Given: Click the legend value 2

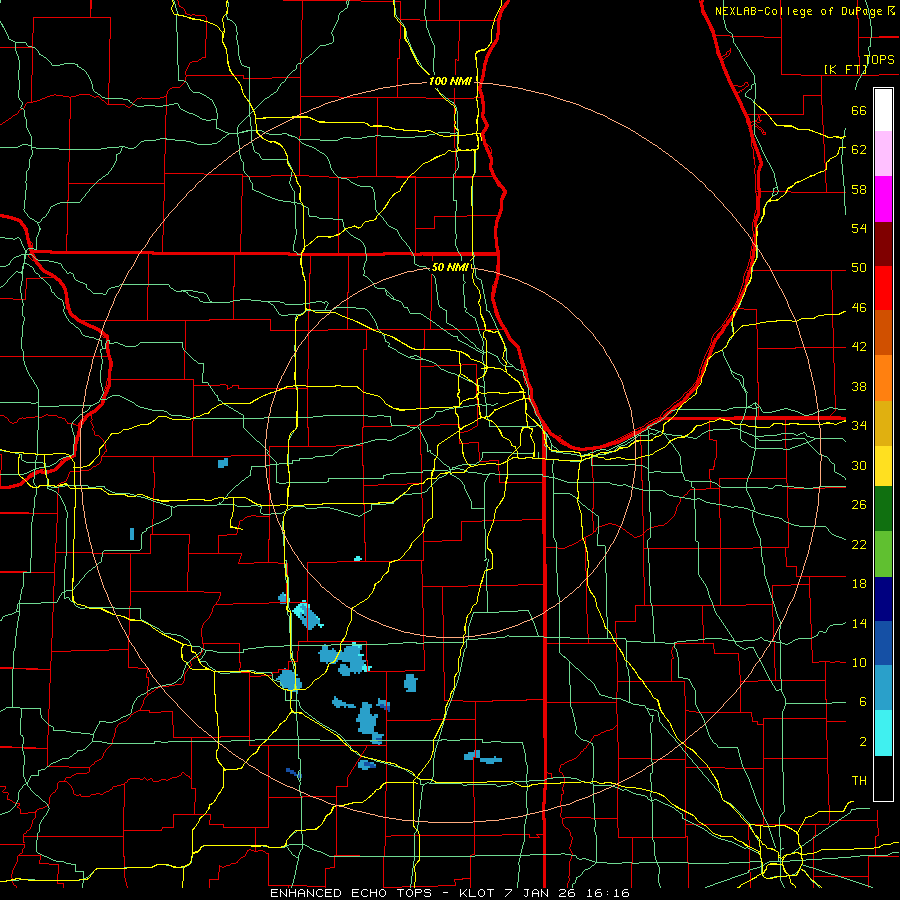Looking at the screenshot, I should pyautogui.click(x=863, y=742).
